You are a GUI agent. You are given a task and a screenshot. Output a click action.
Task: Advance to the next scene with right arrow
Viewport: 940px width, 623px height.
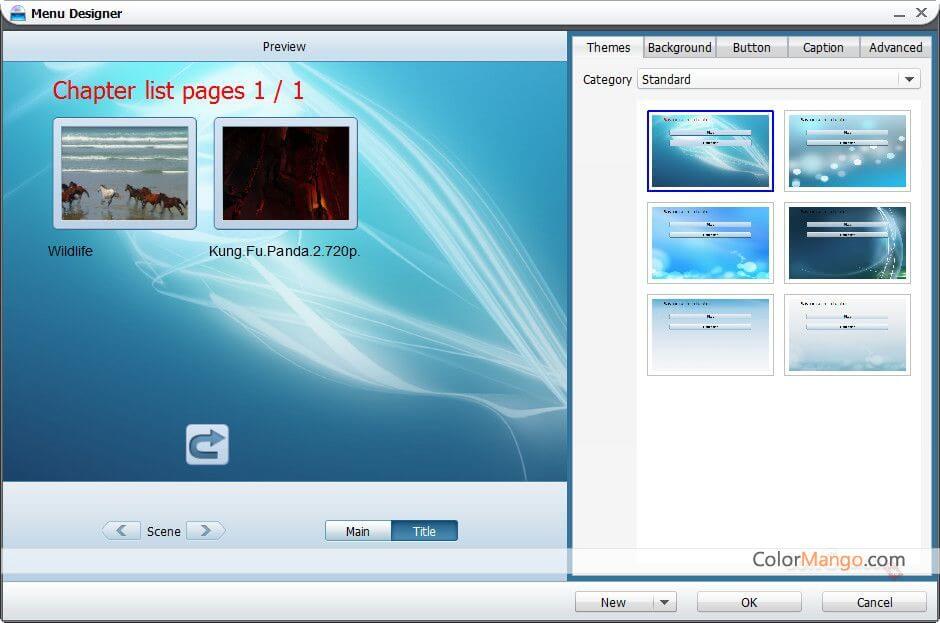(205, 531)
